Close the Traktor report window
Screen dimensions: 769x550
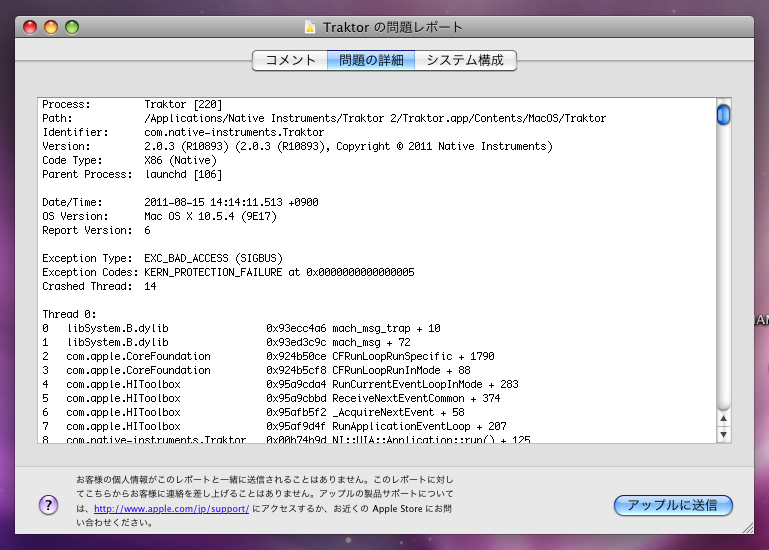point(30,27)
